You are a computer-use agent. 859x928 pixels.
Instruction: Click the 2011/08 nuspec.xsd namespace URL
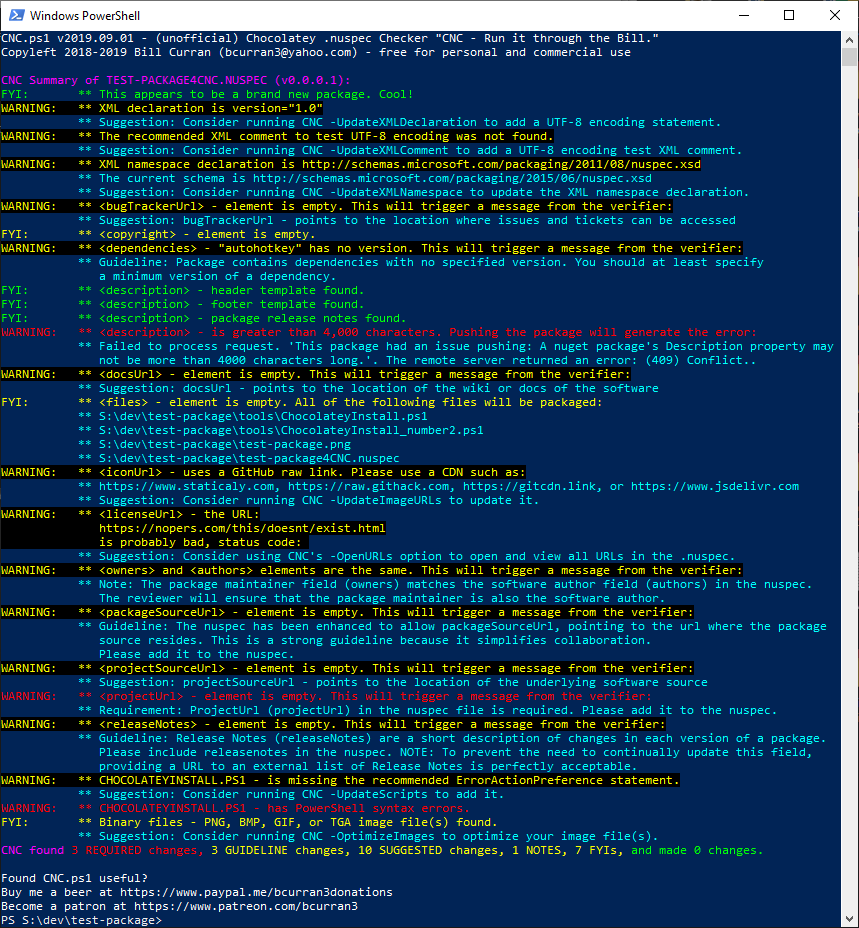[x=501, y=164]
